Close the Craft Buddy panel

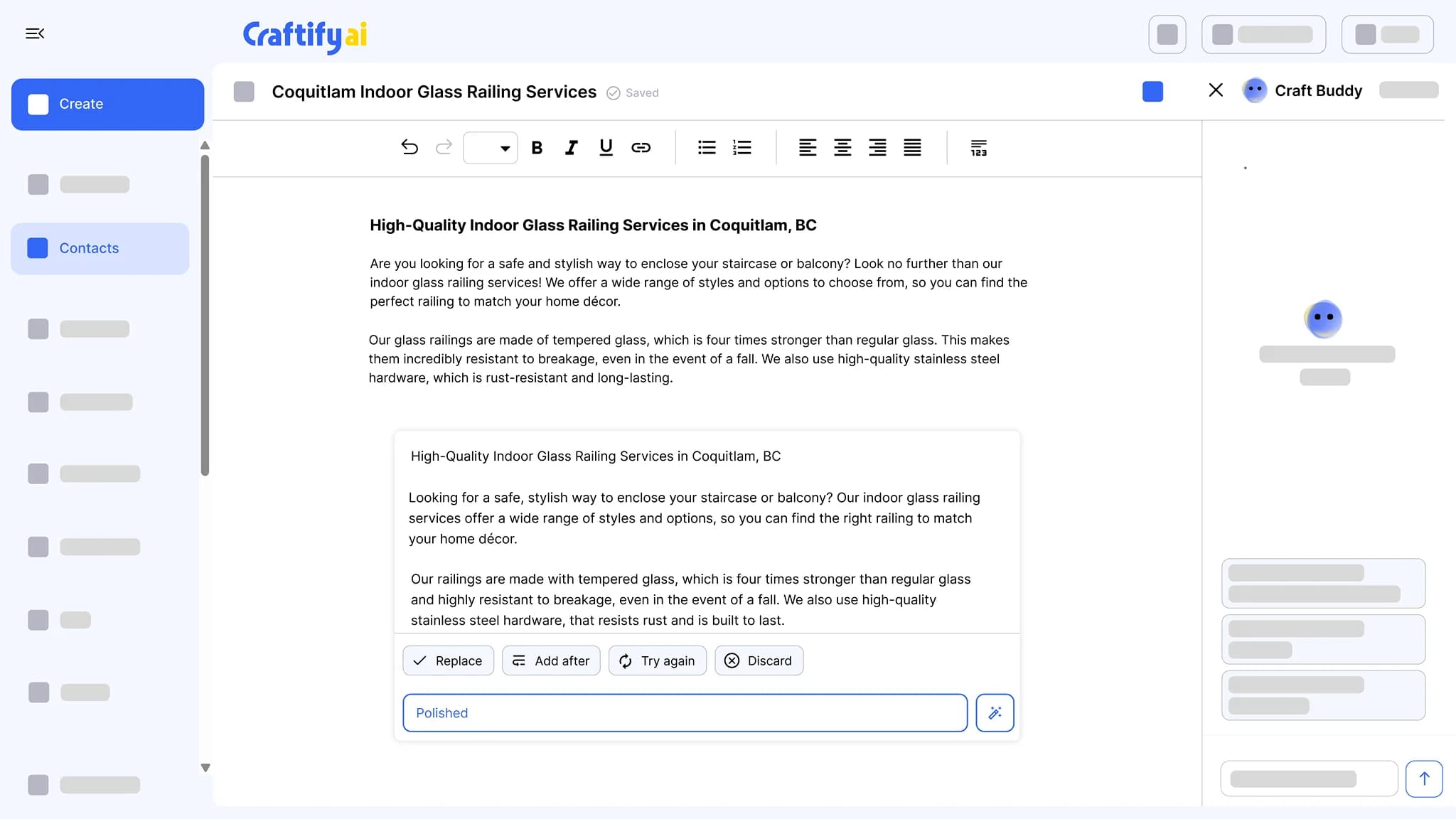pyautogui.click(x=1216, y=90)
